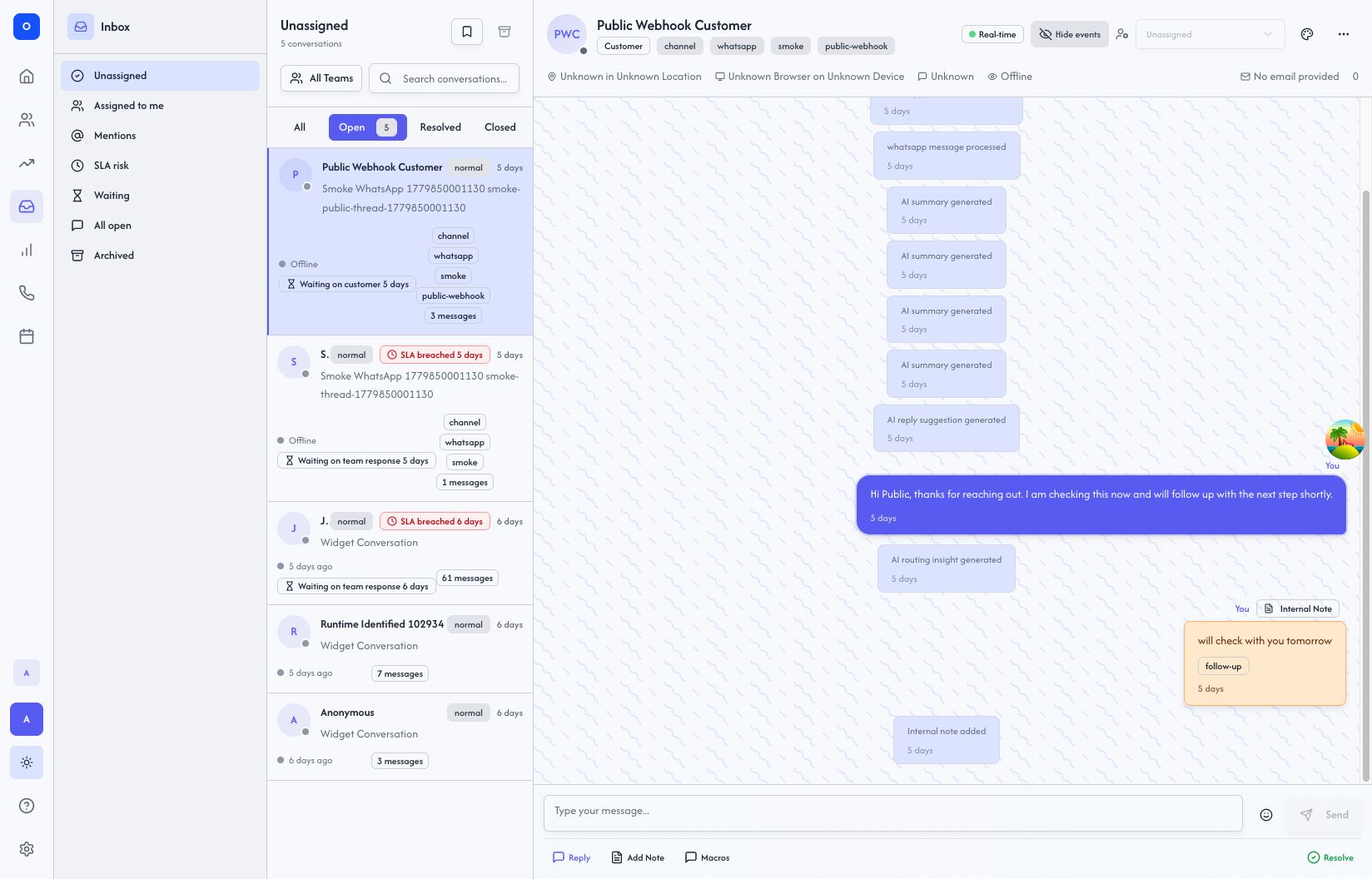
Task: Open conversation with SLA breached 6 days
Action: point(400,553)
